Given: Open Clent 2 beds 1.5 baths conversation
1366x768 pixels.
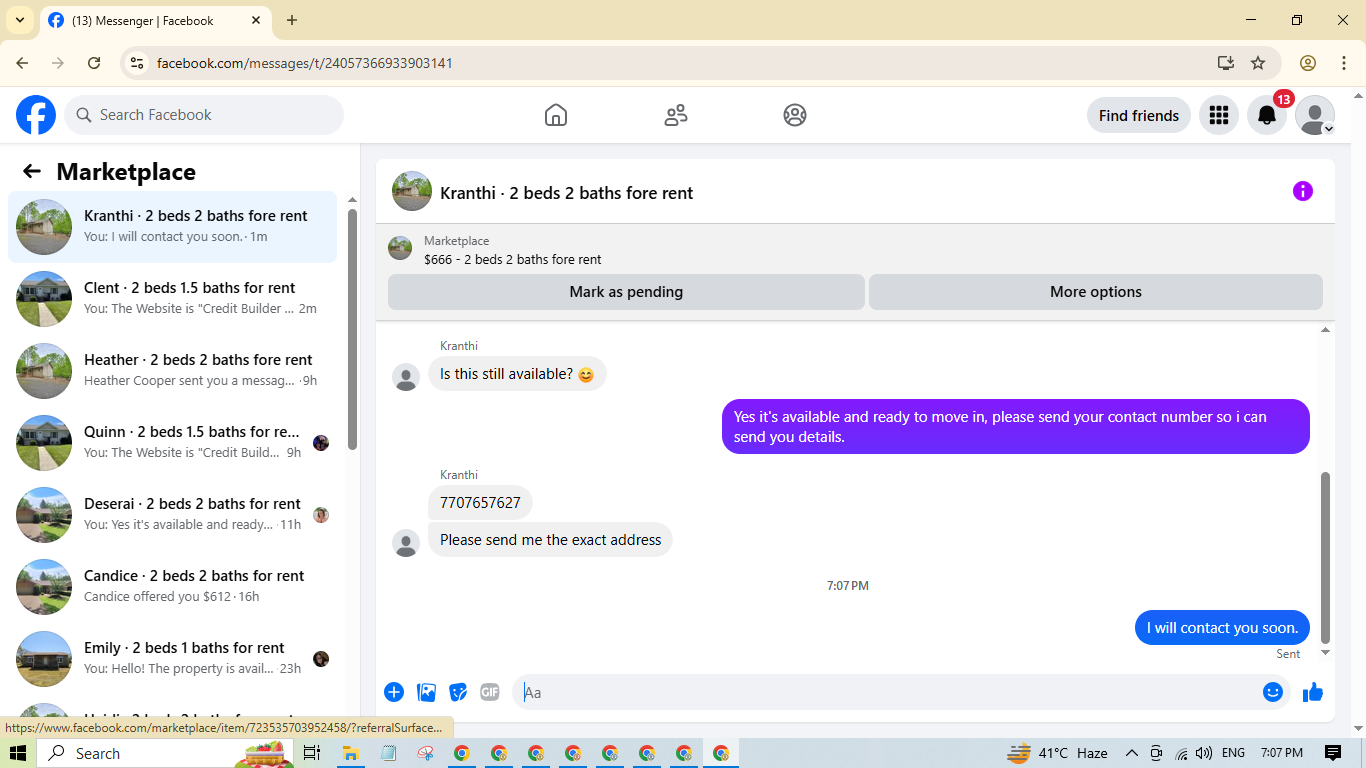Looking at the screenshot, I should pyautogui.click(x=172, y=299).
